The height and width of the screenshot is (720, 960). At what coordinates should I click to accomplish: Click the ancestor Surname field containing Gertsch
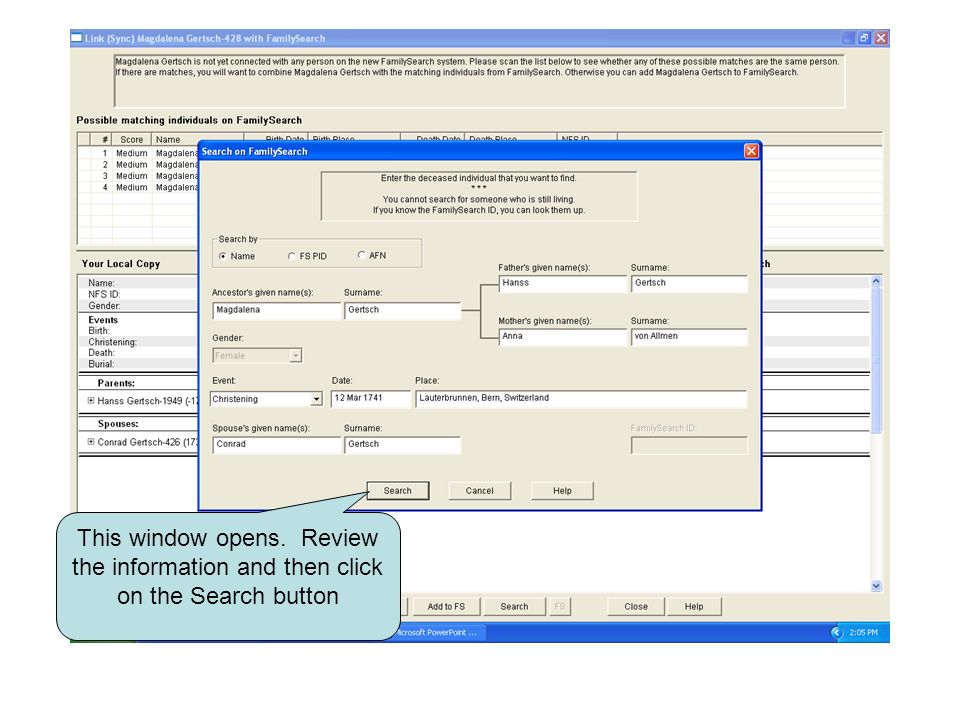click(x=402, y=310)
